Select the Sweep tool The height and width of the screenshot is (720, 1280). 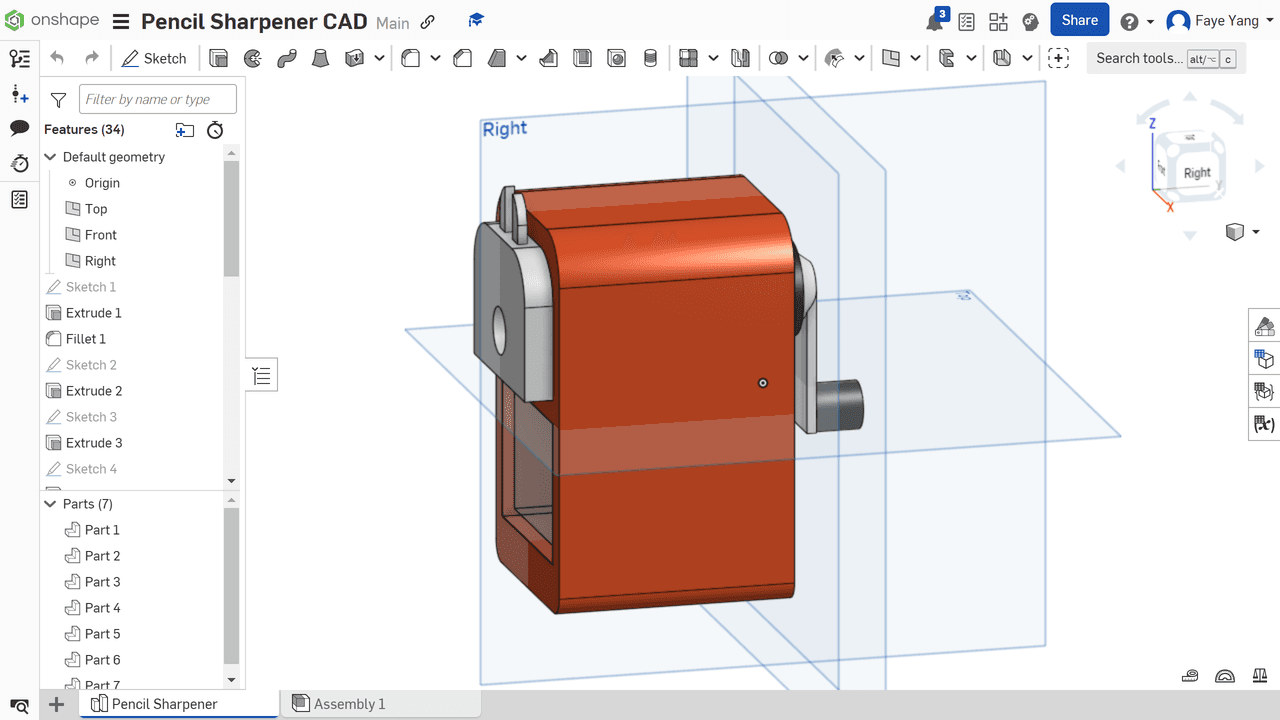tap(287, 59)
